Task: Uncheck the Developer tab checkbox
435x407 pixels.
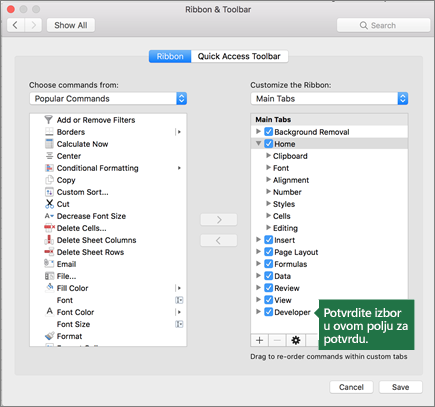Action: [269, 312]
